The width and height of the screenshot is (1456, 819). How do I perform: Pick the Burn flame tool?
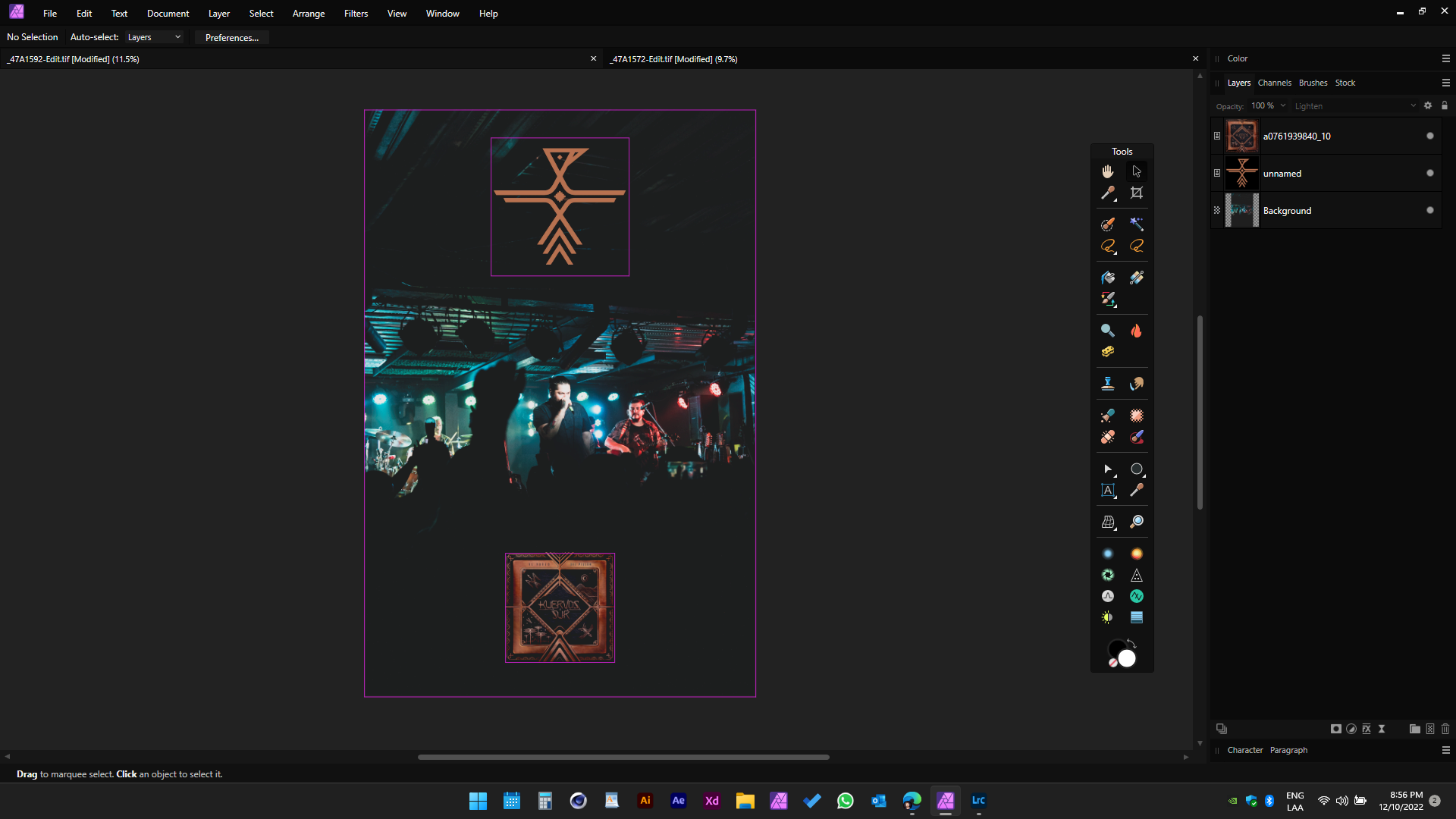1136,331
